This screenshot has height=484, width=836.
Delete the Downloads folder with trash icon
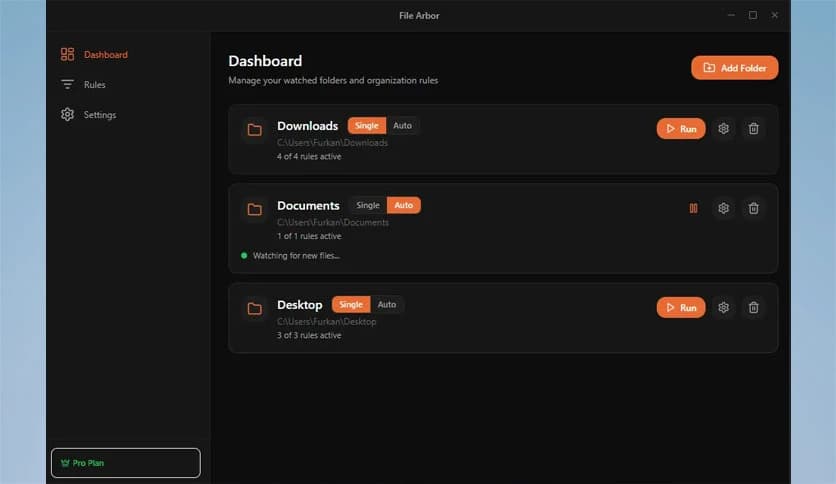coord(753,128)
